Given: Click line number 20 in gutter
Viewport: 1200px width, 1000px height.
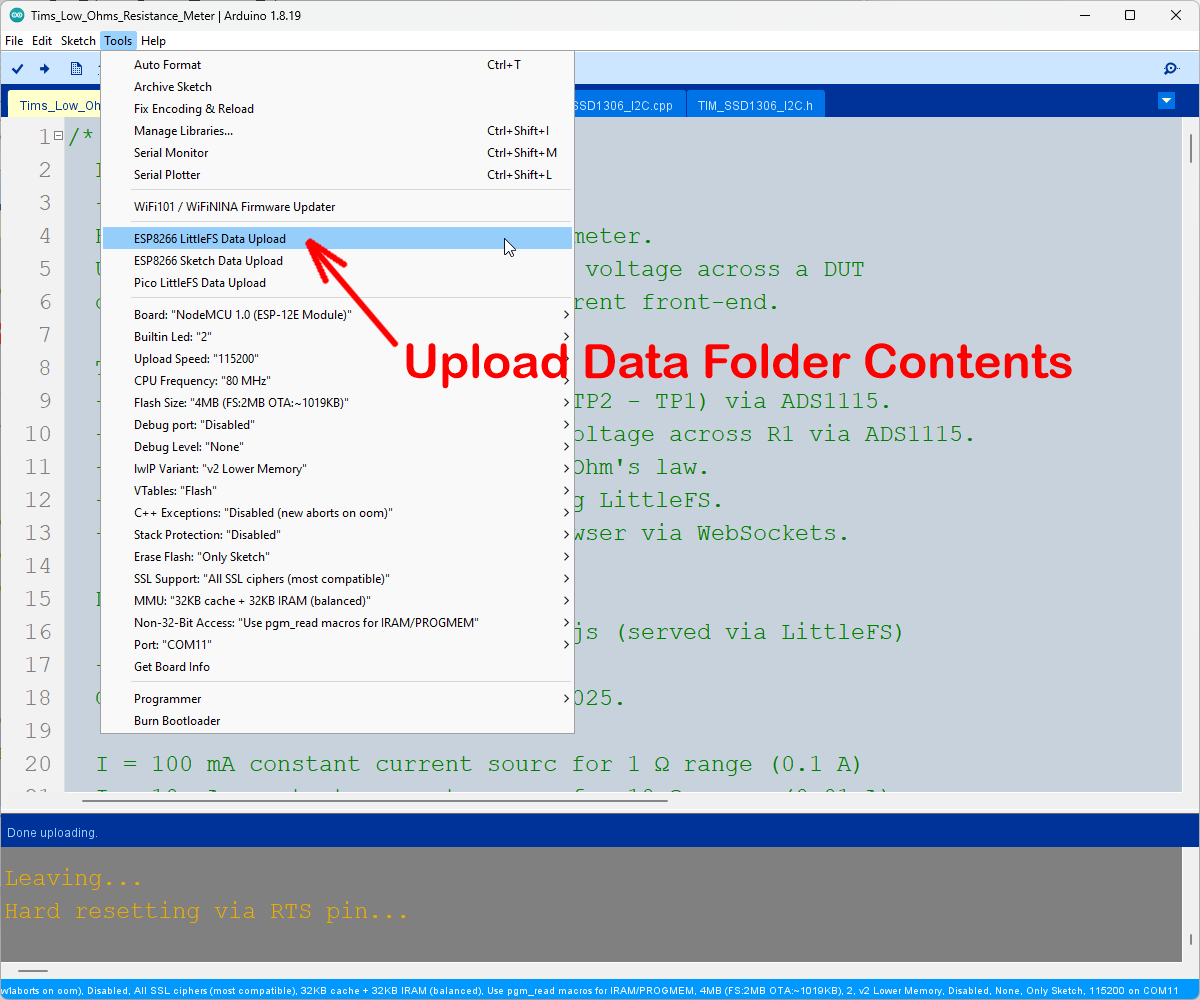Looking at the screenshot, I should coord(38,764).
